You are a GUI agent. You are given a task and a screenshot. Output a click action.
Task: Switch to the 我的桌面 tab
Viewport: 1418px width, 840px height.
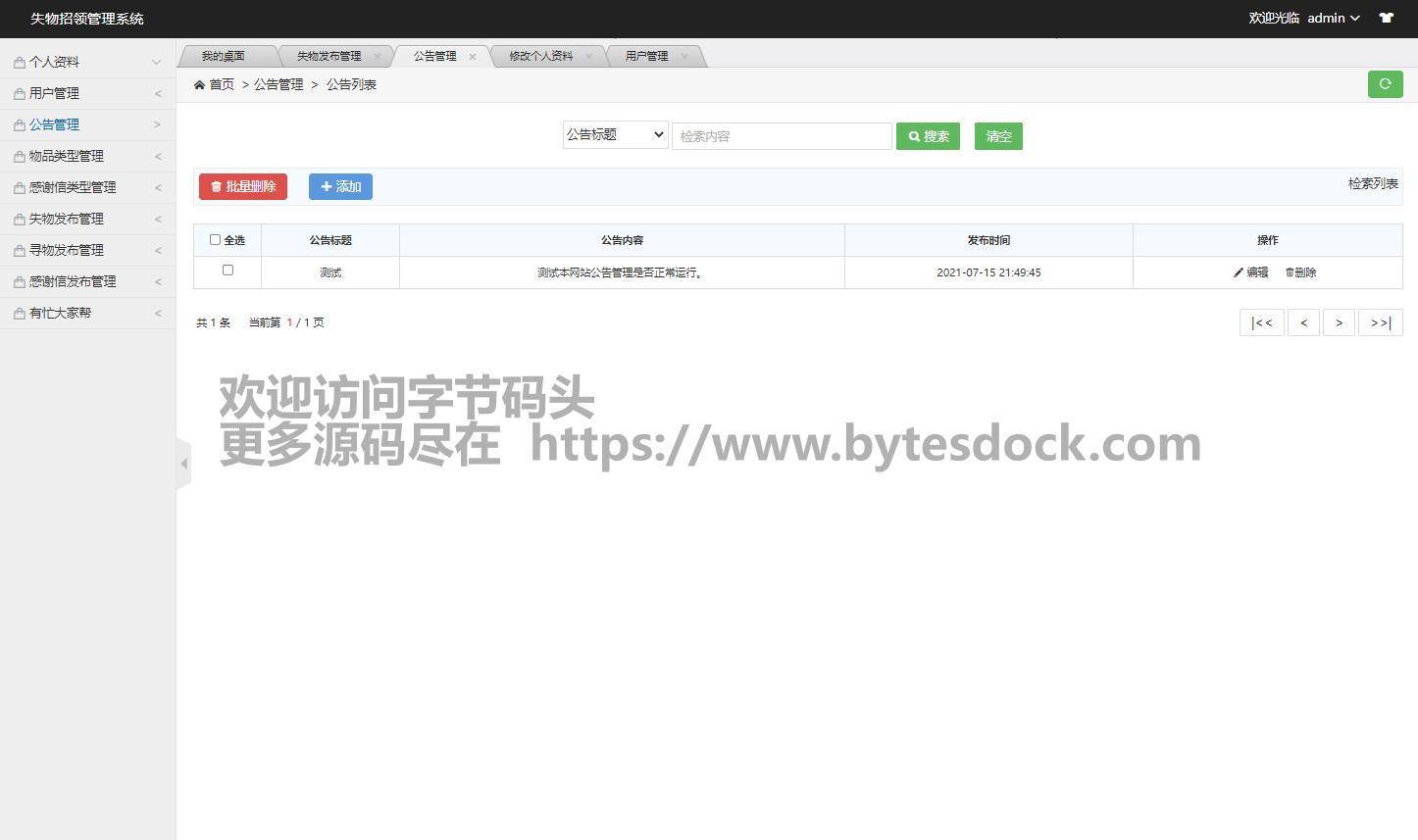click(223, 57)
